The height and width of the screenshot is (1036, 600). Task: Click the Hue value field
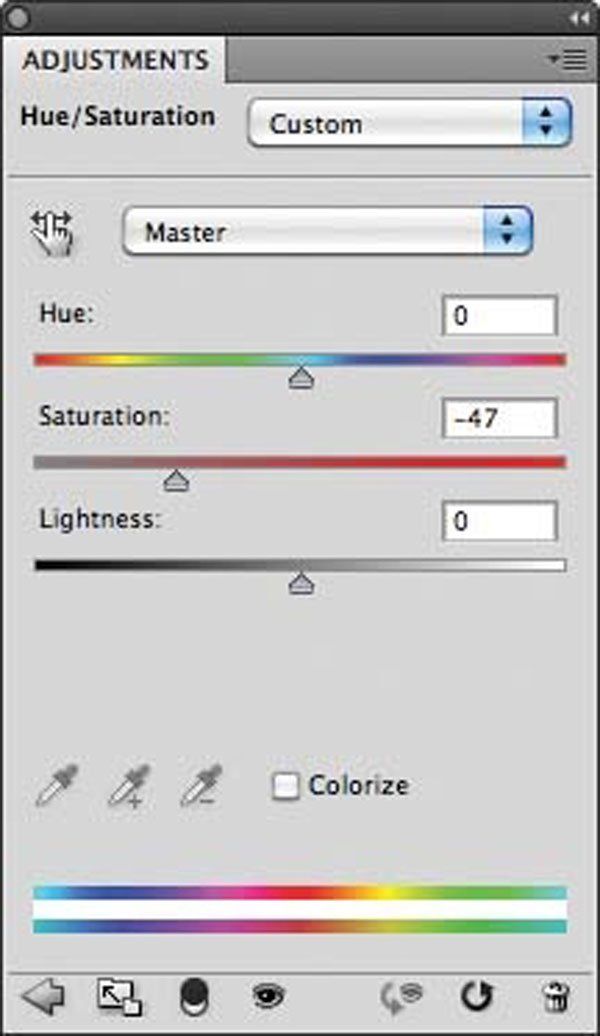499,316
